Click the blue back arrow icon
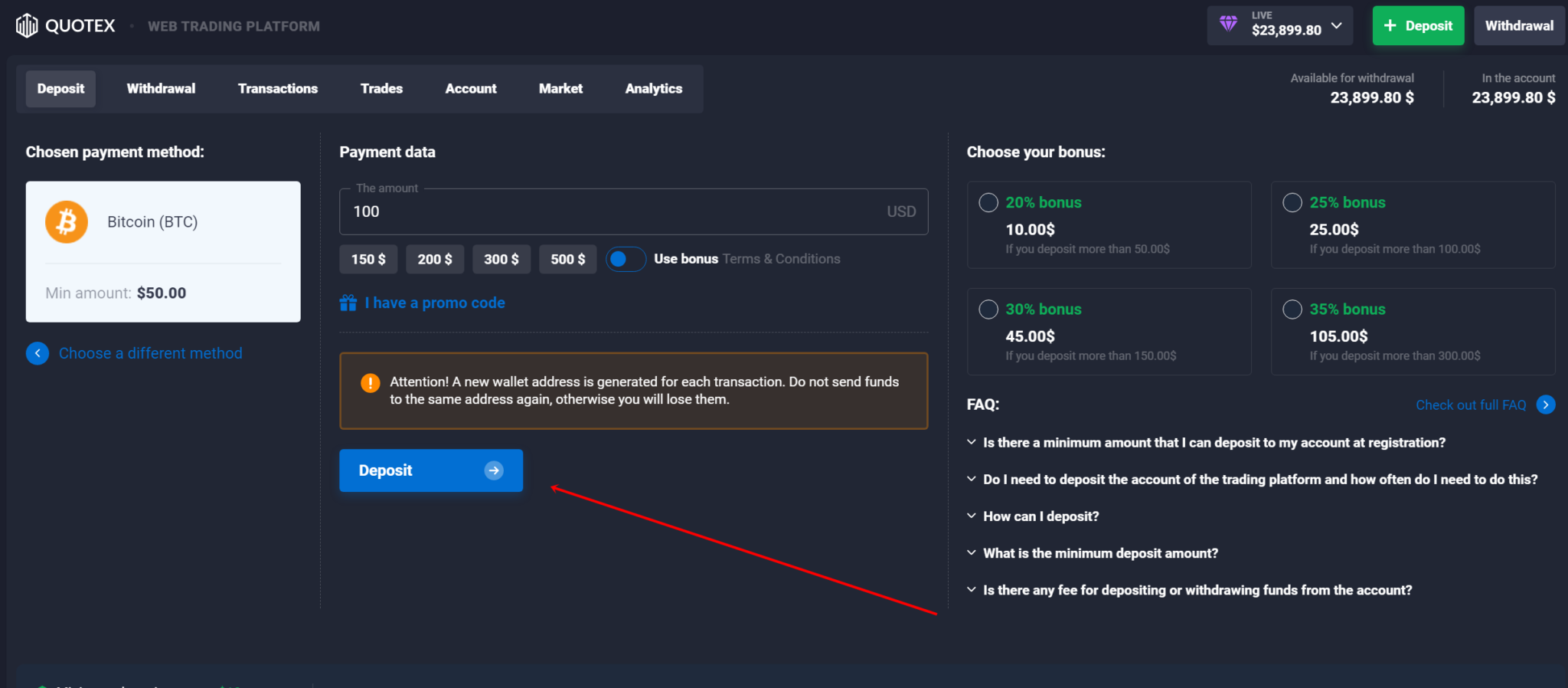Screen dimensions: 1568x688 [38, 353]
